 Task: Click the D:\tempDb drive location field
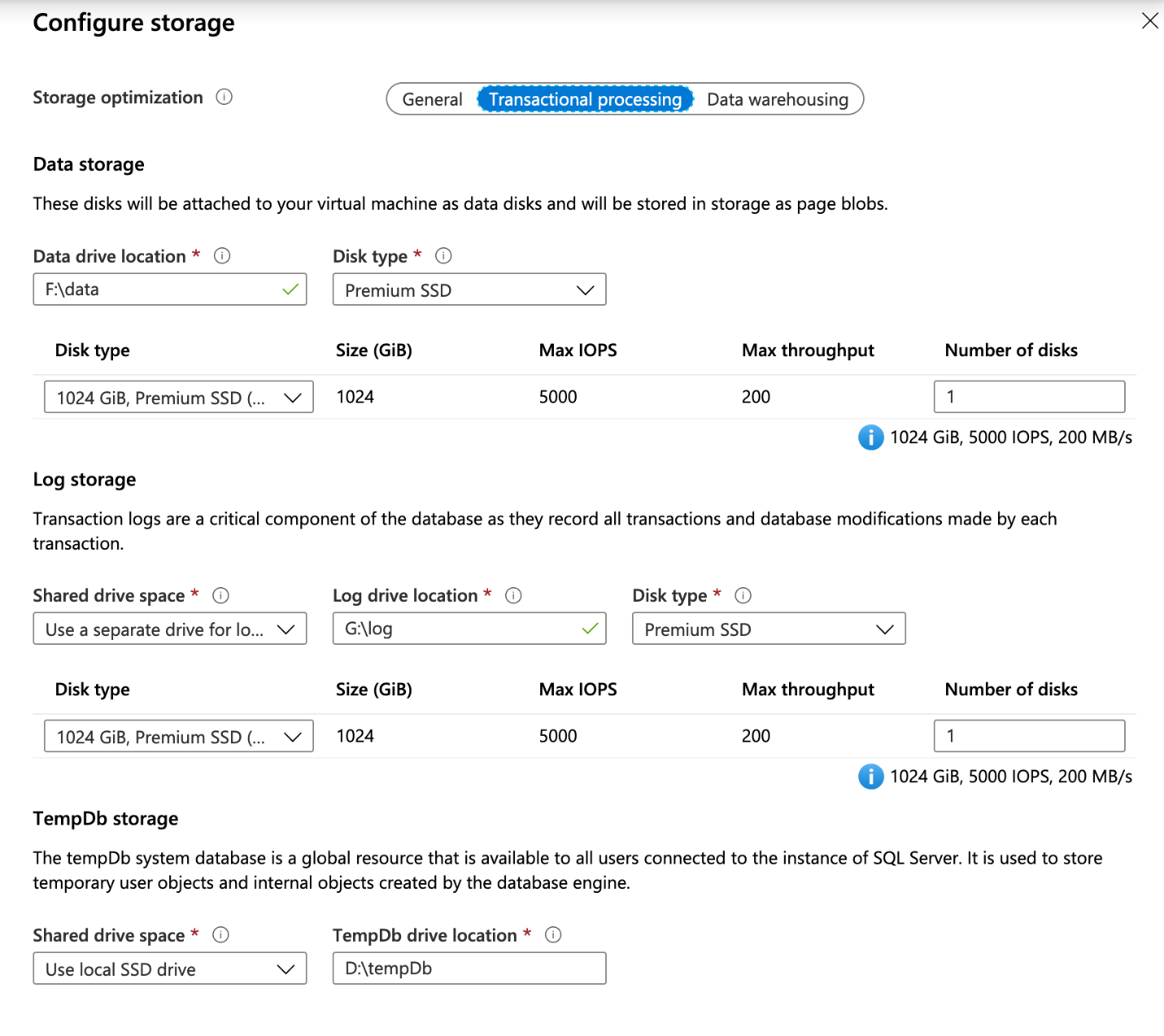click(469, 969)
